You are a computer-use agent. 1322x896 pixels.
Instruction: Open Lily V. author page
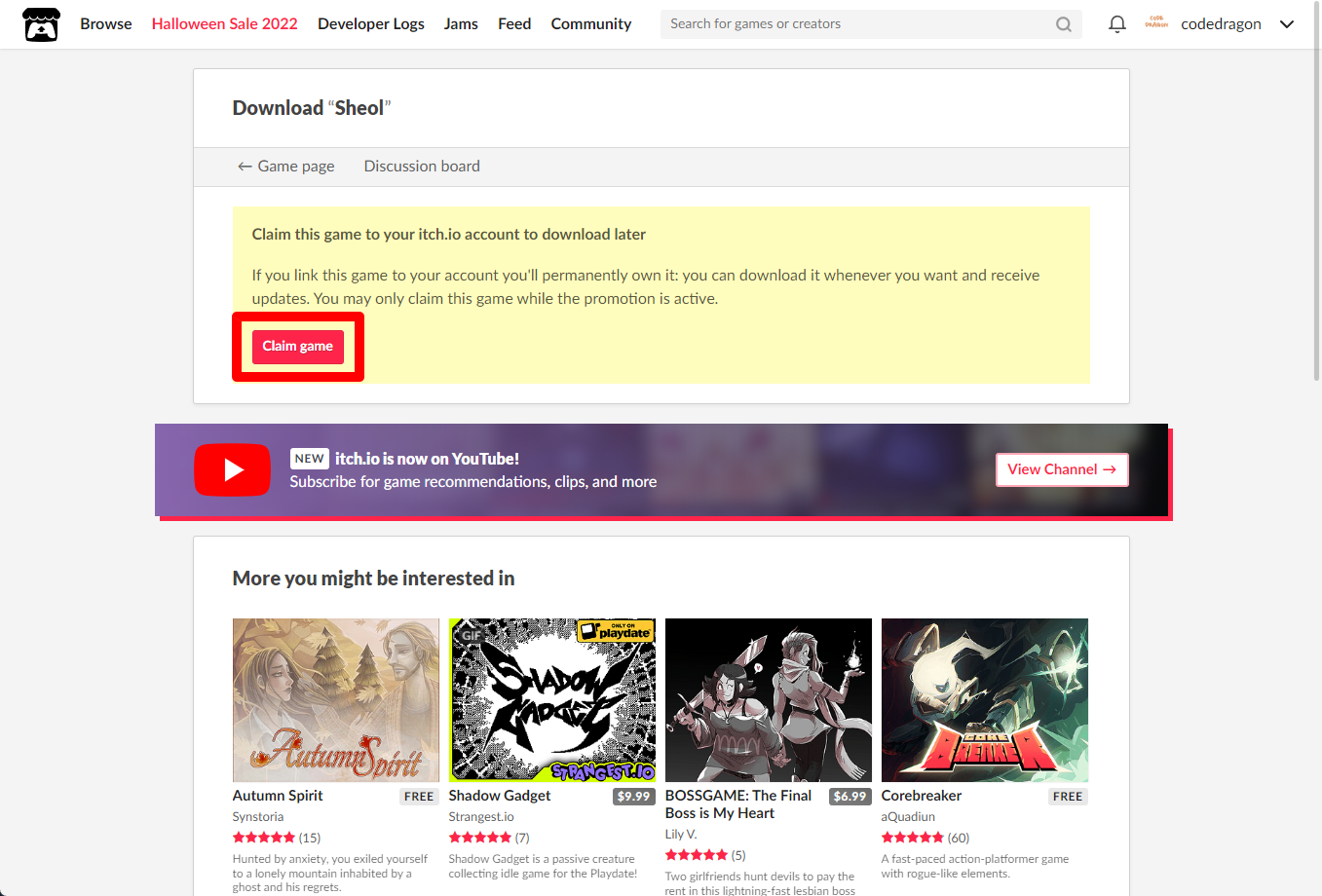[x=681, y=835]
